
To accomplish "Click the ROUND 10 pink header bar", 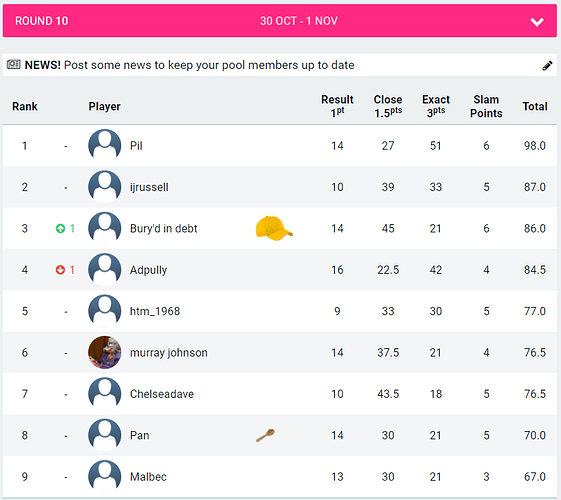I will 280,21.
